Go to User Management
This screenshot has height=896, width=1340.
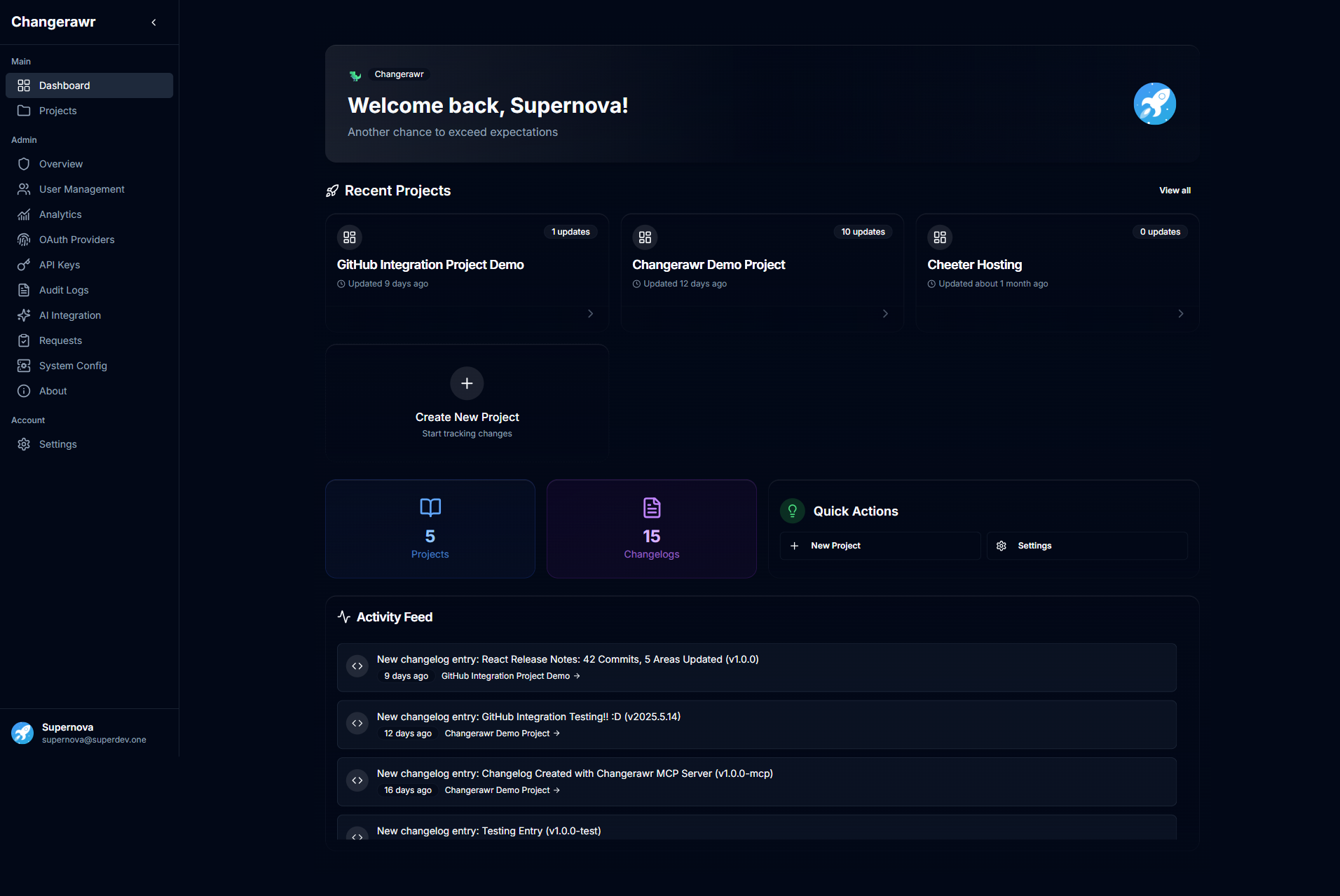tap(89, 189)
